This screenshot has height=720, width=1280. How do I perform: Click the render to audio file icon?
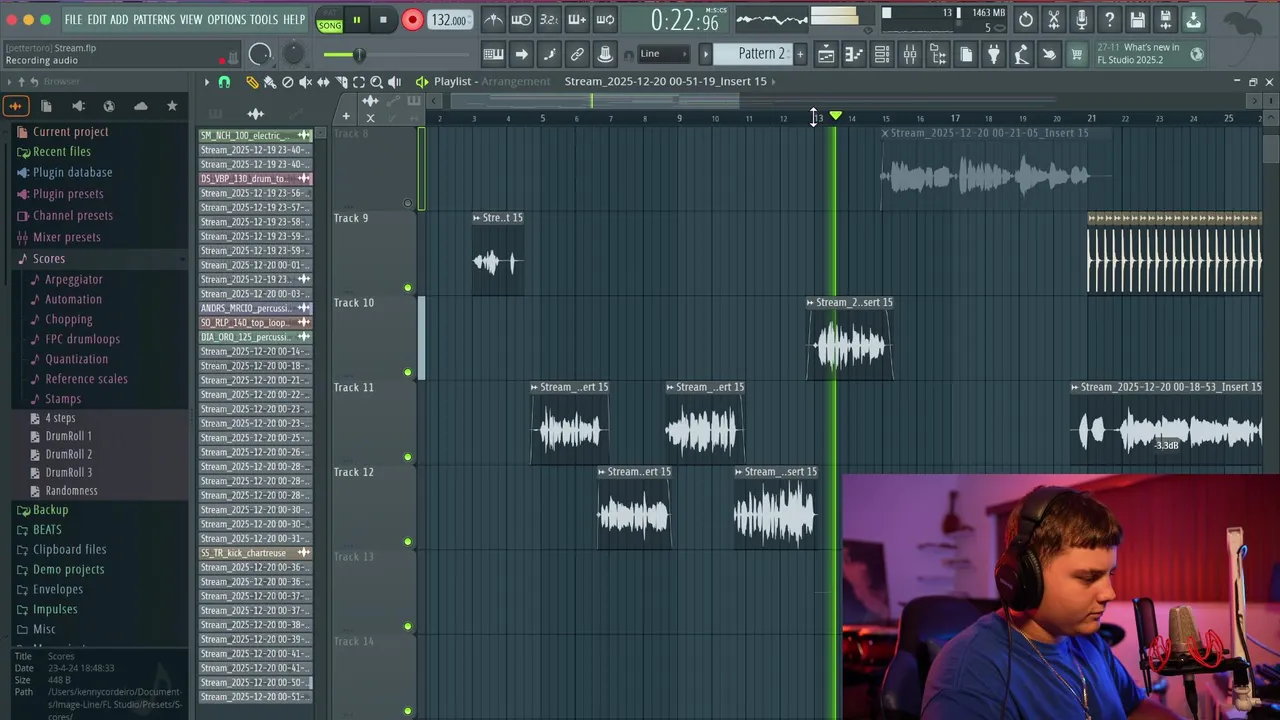tap(1166, 20)
